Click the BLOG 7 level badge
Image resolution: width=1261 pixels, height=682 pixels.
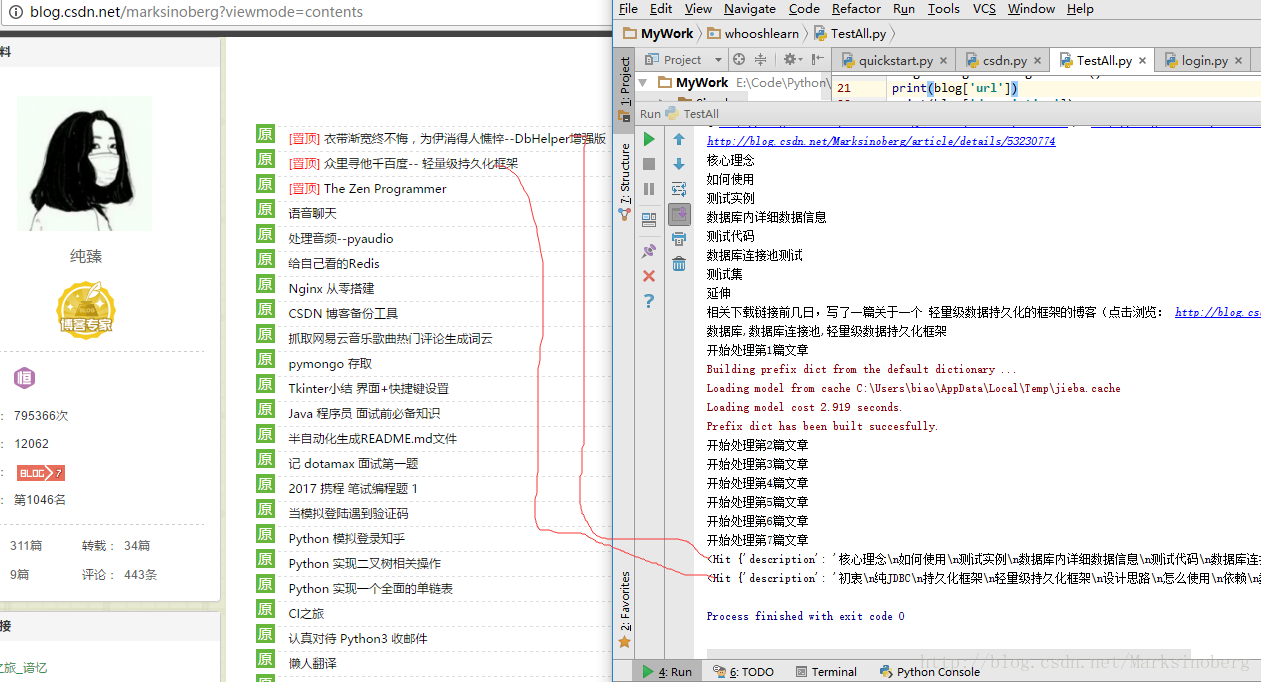coord(41,473)
